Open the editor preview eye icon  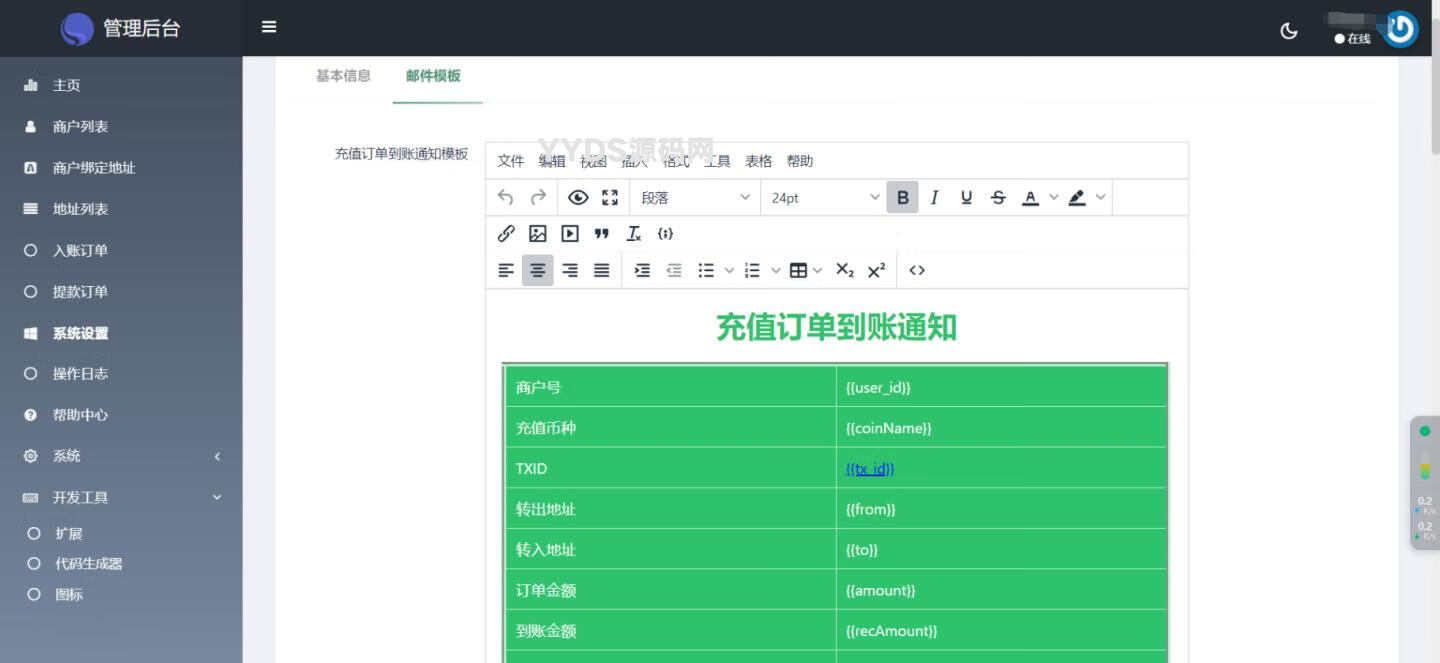[x=578, y=198]
